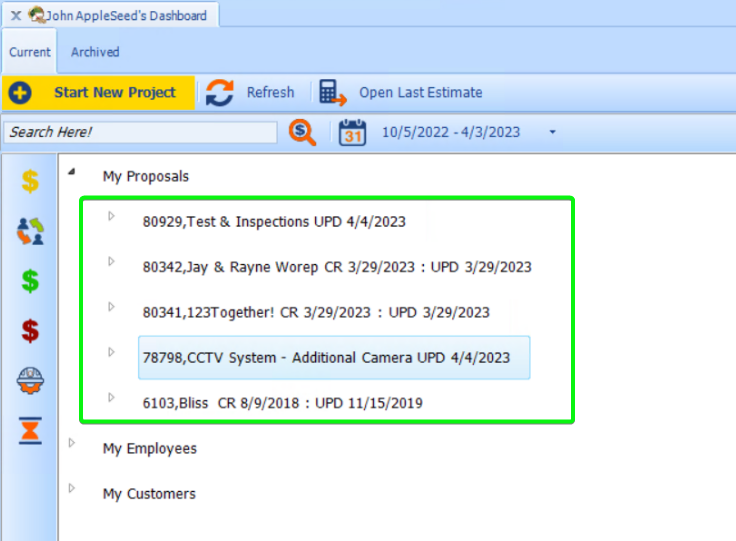Start a new project
736x541 pixels.
[x=98, y=92]
